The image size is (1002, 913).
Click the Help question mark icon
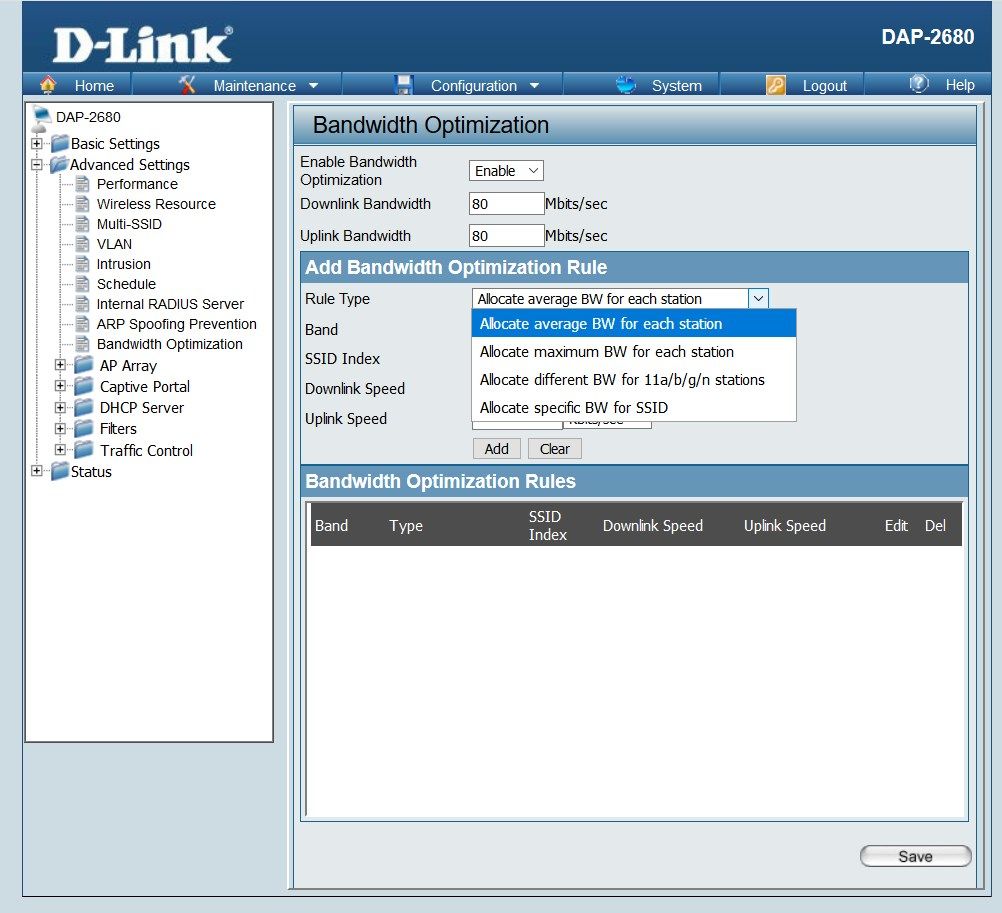[919, 84]
